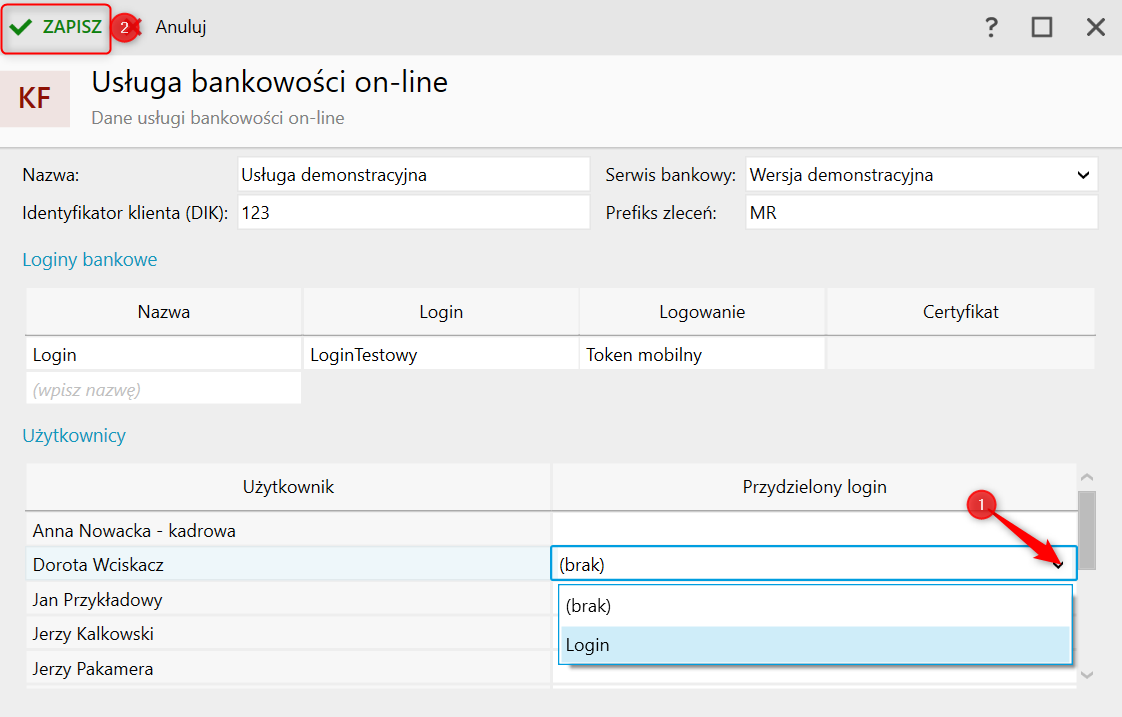Focus the Prefiks zleceń field

click(921, 213)
